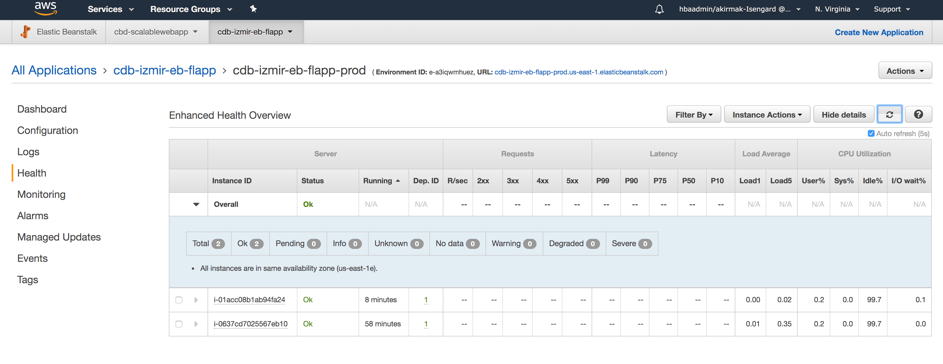This screenshot has width=943, height=364.
Task: Click the Idle% column header
Action: coord(874,180)
